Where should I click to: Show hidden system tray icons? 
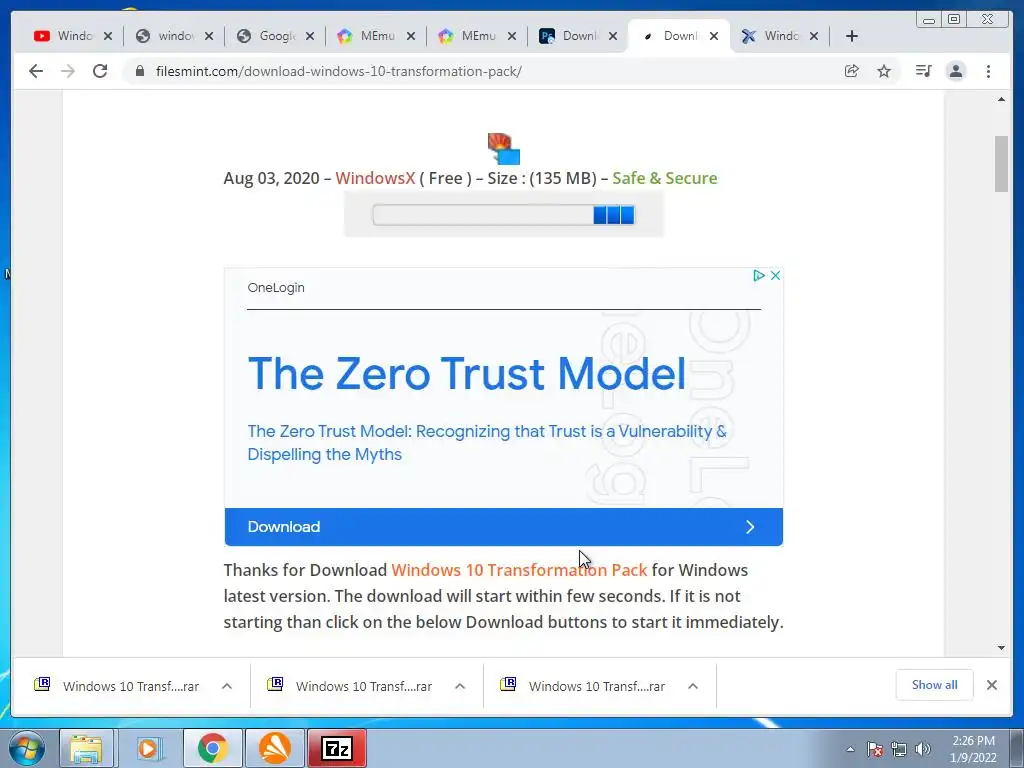[850, 750]
